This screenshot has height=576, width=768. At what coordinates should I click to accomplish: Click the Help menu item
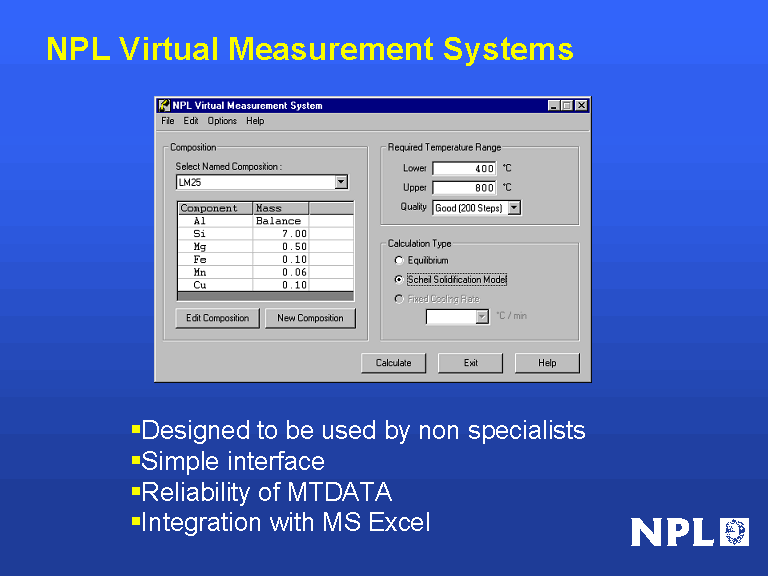point(255,121)
